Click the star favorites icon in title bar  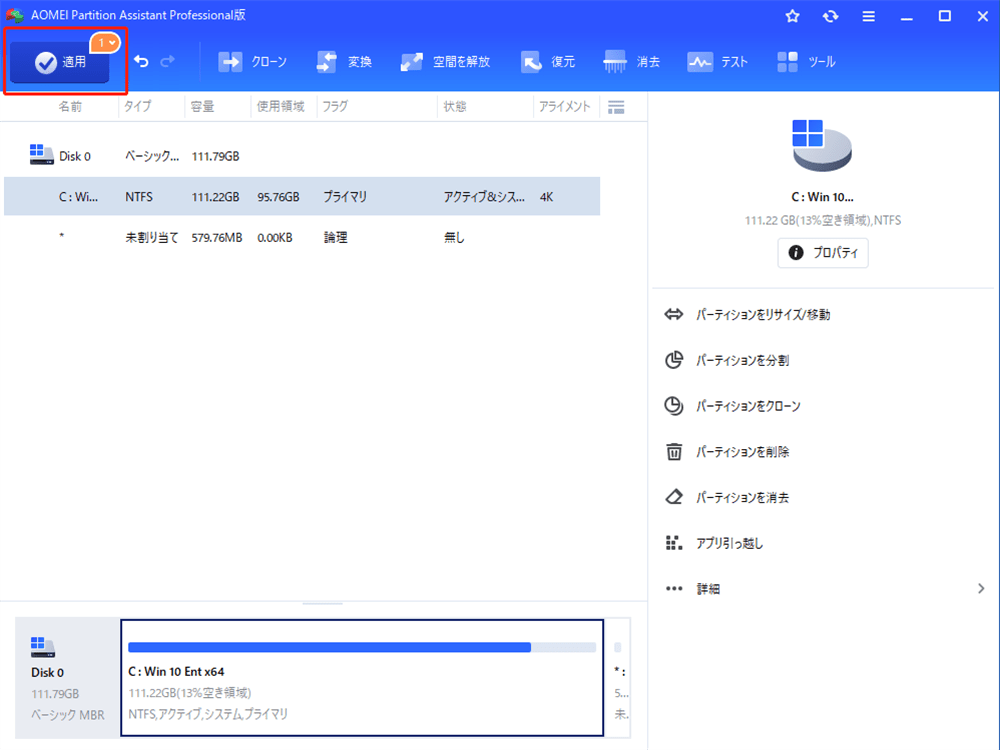pyautogui.click(x=792, y=16)
